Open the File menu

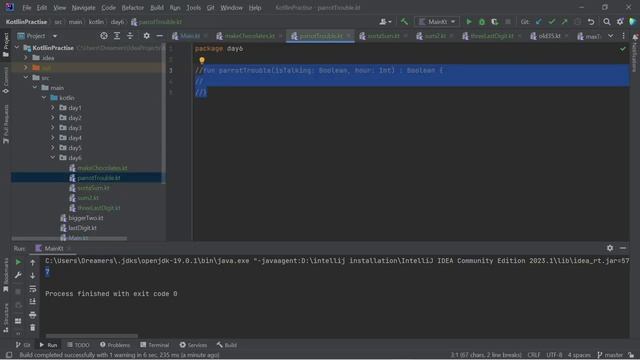coord(27,8)
